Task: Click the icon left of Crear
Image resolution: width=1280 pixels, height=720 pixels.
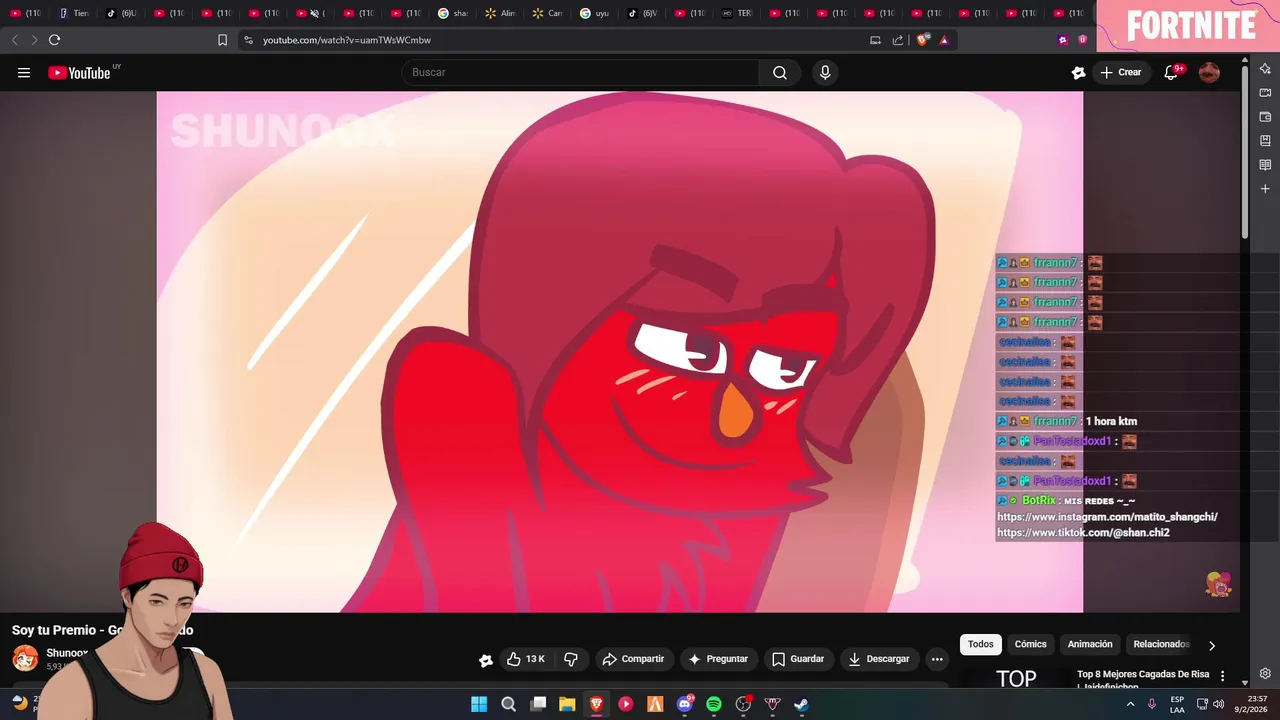Action: (1078, 72)
